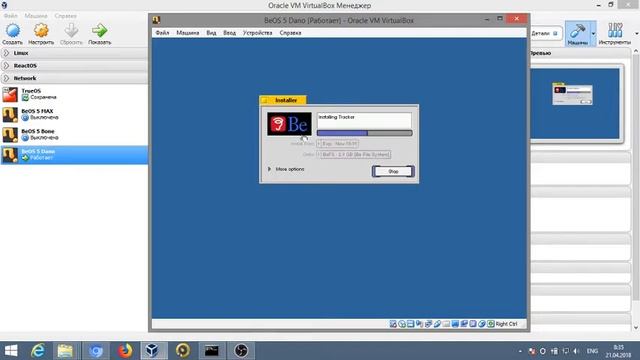640x360 pixels.
Task: Click video capture status bar icon
Action: (464, 324)
